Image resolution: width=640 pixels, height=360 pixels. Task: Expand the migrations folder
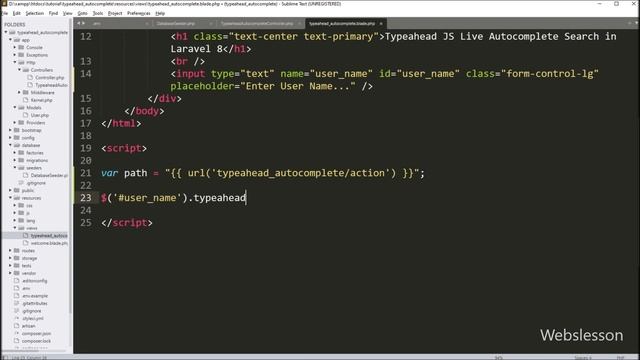pyautogui.click(x=15, y=160)
